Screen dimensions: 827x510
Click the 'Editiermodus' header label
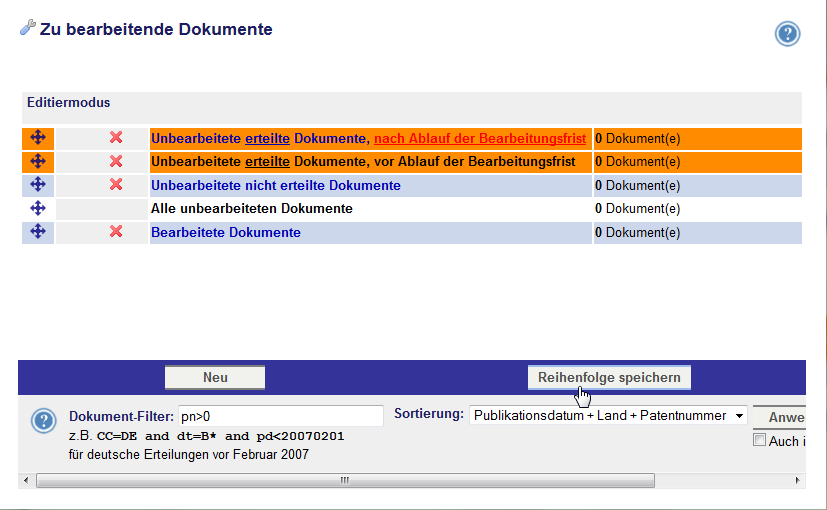click(69, 102)
